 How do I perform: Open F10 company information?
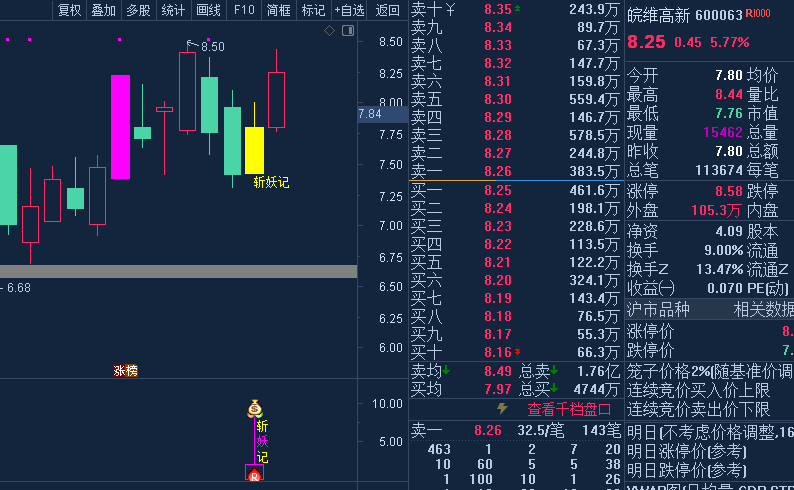[x=244, y=10]
